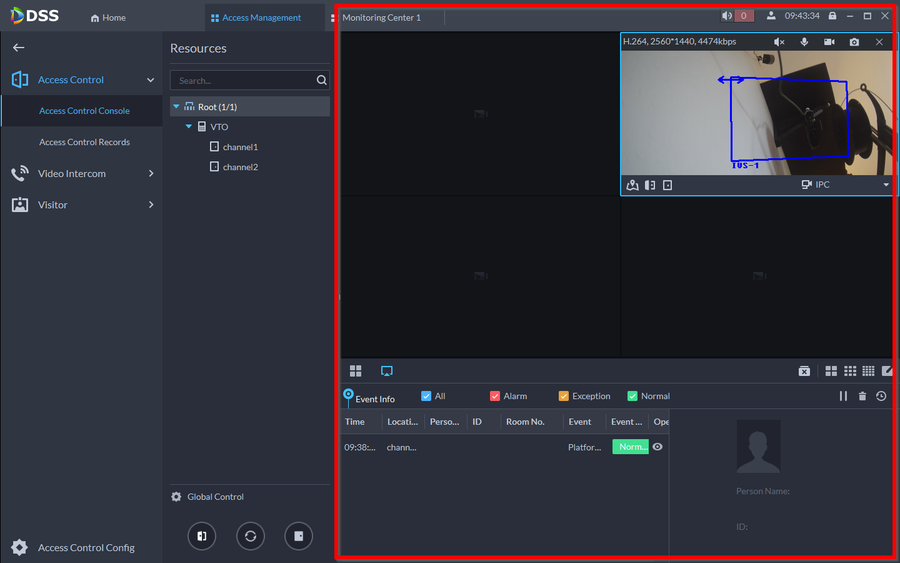This screenshot has height=563, width=900.
Task: View event details with the eye icon
Action: (657, 447)
